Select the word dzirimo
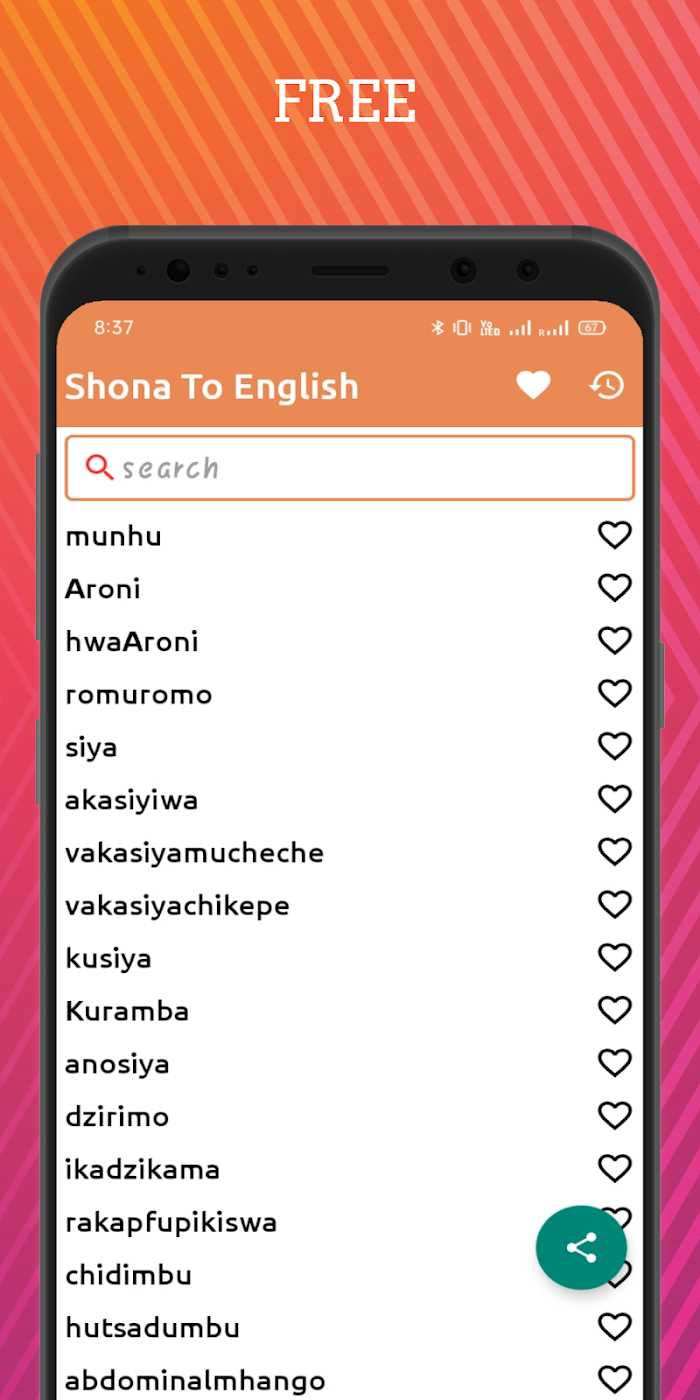 [x=117, y=1117]
